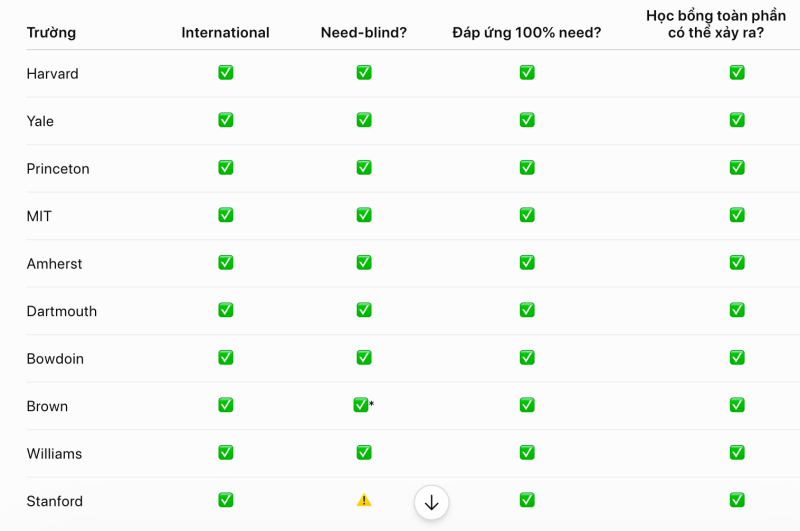
Task: Select the International column header
Action: [x=226, y=33]
